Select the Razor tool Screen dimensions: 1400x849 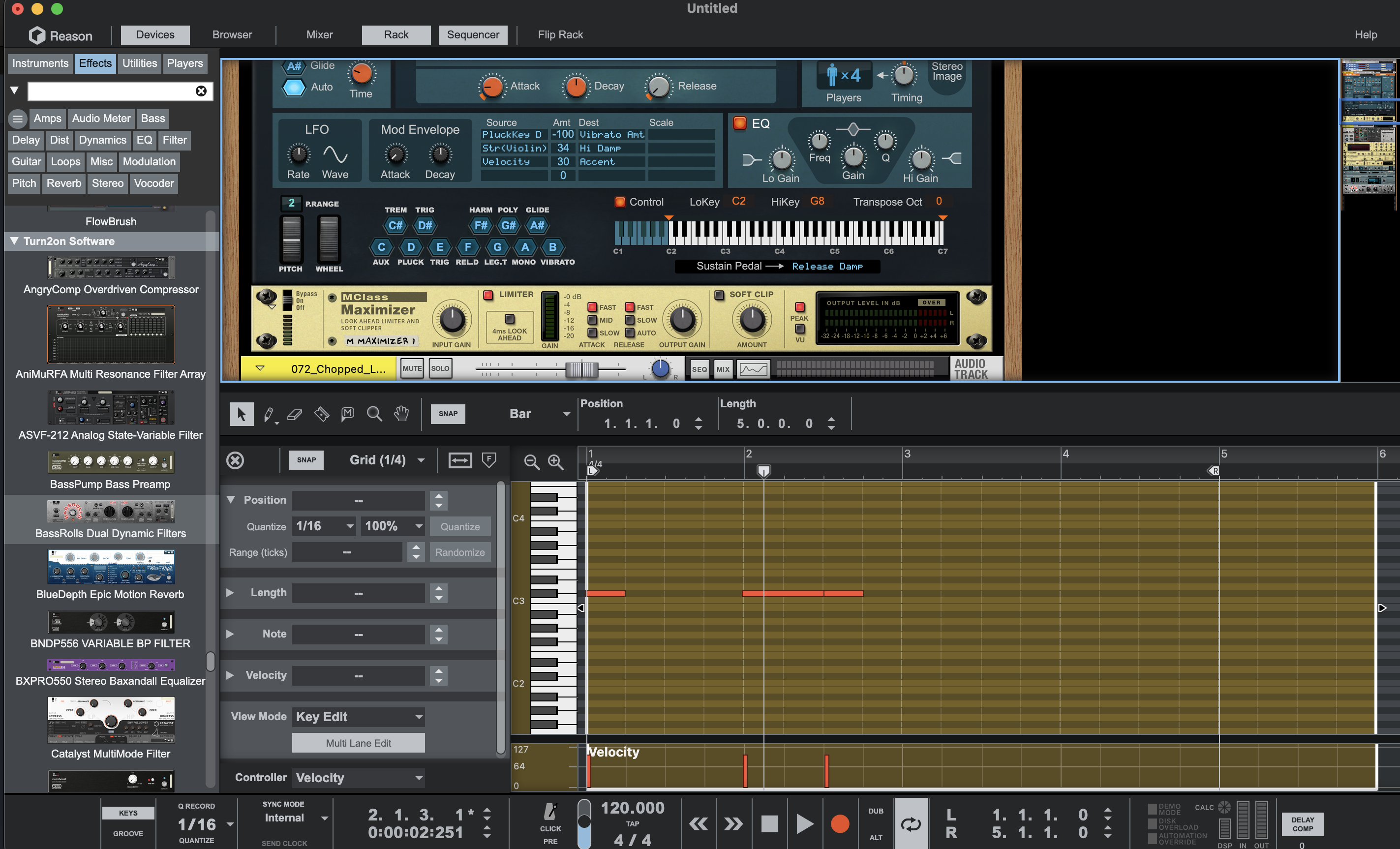tap(322, 414)
